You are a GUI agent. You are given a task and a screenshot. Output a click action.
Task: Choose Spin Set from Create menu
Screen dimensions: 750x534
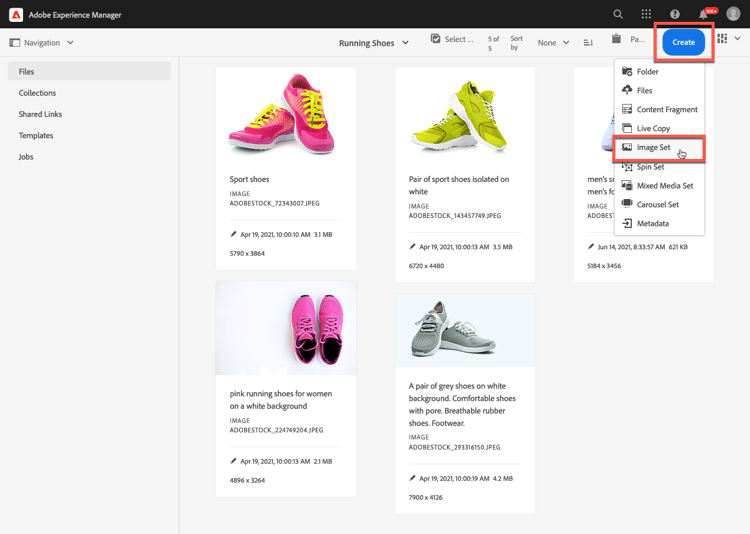click(x=650, y=167)
